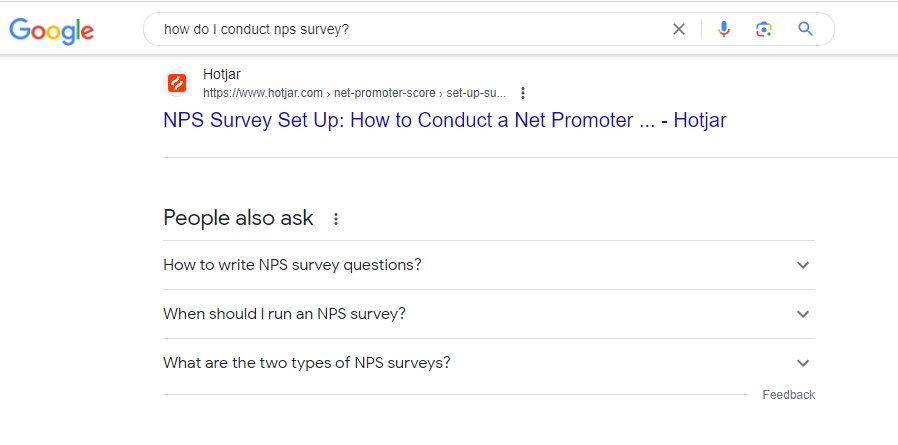The width and height of the screenshot is (898, 445).
Task: Expand chevron for How to write NPS survey questions
Action: (x=803, y=265)
